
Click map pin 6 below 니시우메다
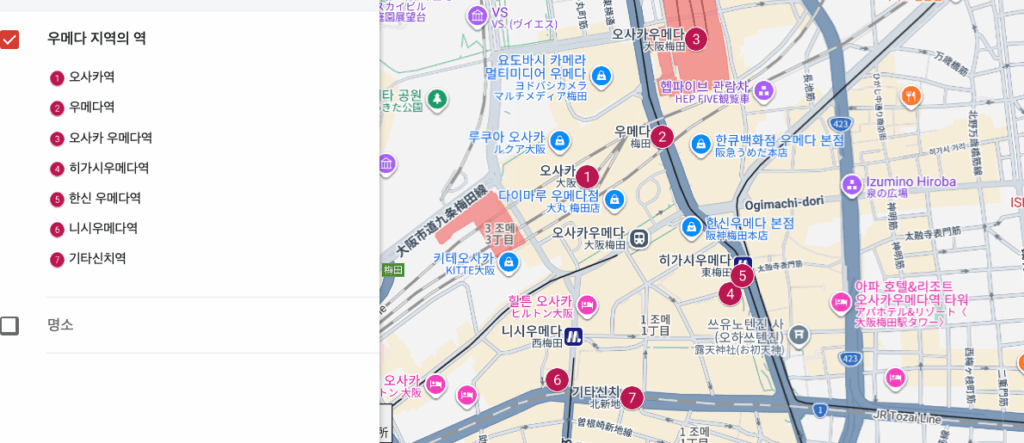pyautogui.click(x=557, y=380)
